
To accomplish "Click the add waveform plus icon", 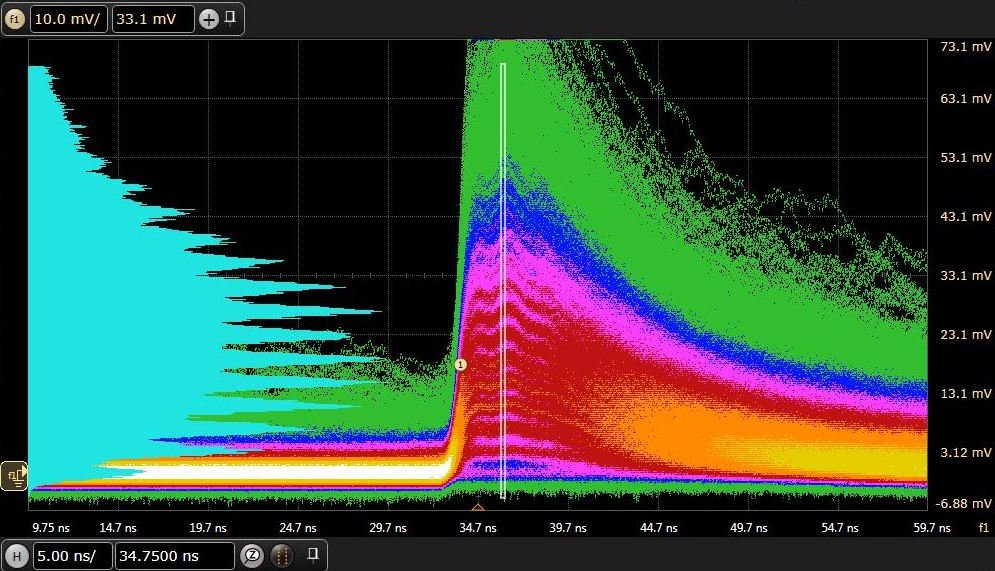I will pyautogui.click(x=208, y=19).
